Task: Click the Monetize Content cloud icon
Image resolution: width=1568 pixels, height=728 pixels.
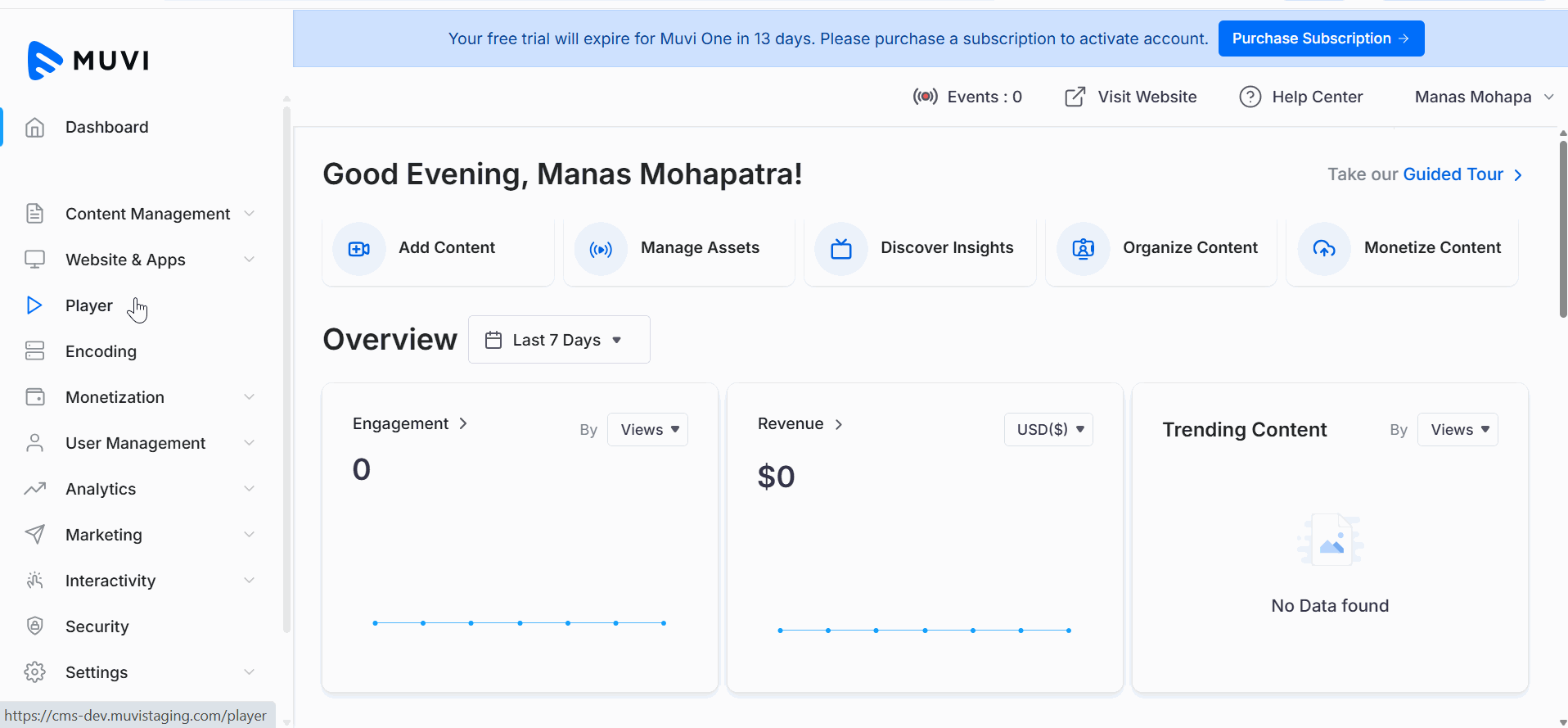Action: 1324,249
